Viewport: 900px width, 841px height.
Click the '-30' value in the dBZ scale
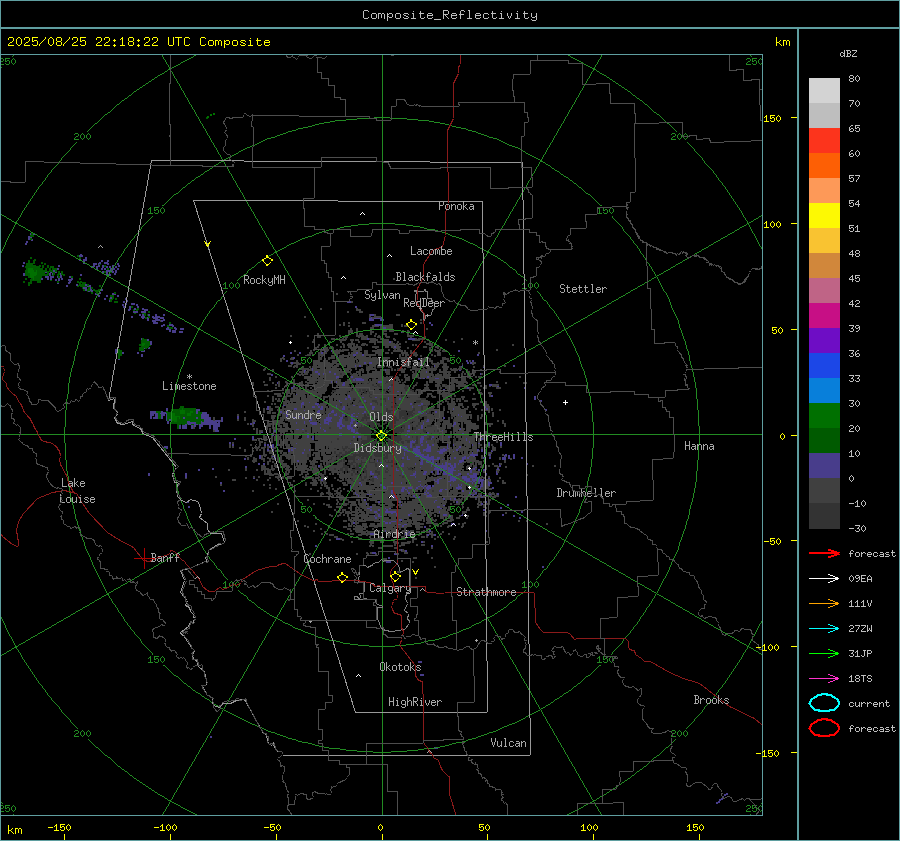tap(857, 528)
